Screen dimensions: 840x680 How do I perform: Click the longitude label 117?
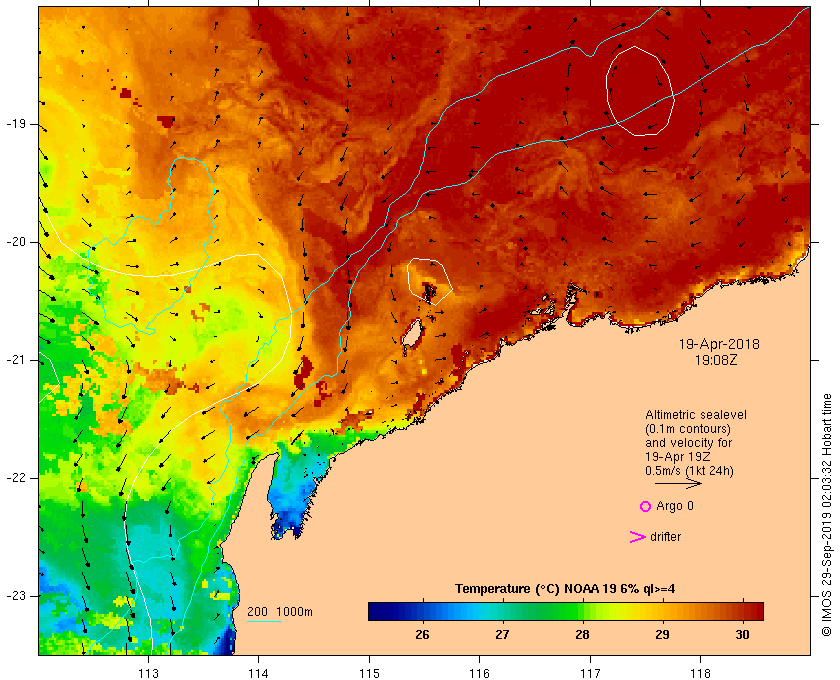tap(590, 673)
